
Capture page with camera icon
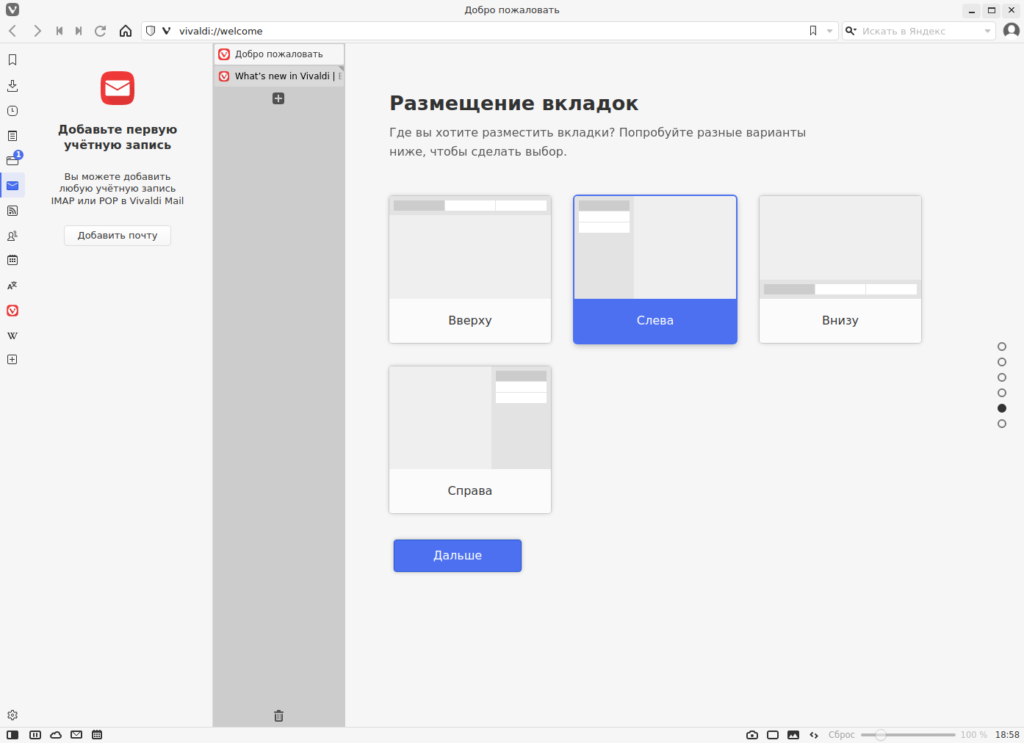click(752, 735)
